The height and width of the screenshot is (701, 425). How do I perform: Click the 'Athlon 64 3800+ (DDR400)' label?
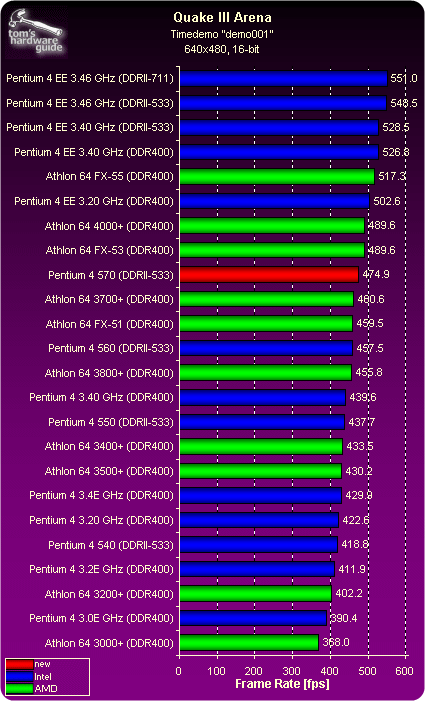click(x=109, y=372)
